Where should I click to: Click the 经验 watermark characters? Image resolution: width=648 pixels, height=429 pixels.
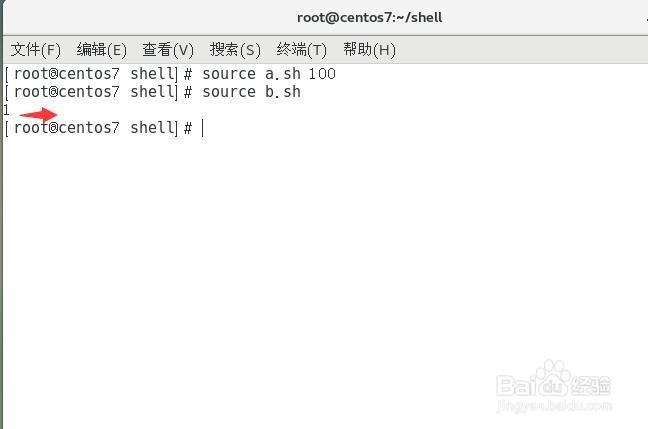click(591, 385)
